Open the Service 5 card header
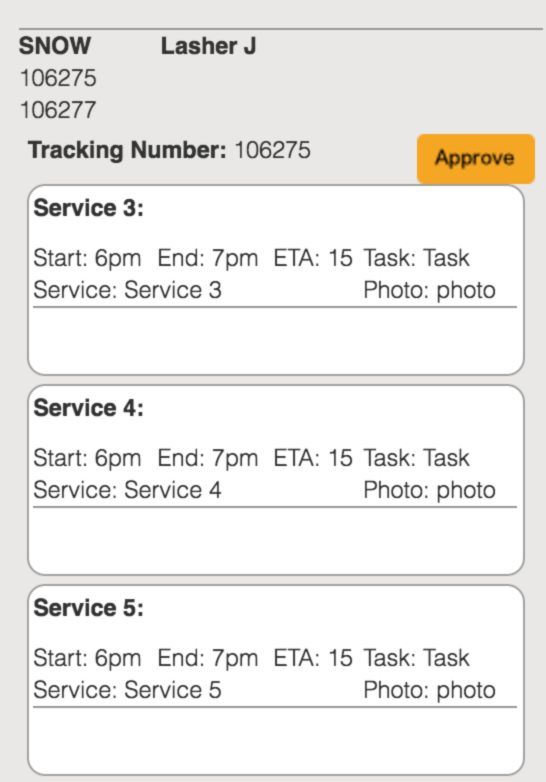Image resolution: width=546 pixels, height=782 pixels. 89,608
